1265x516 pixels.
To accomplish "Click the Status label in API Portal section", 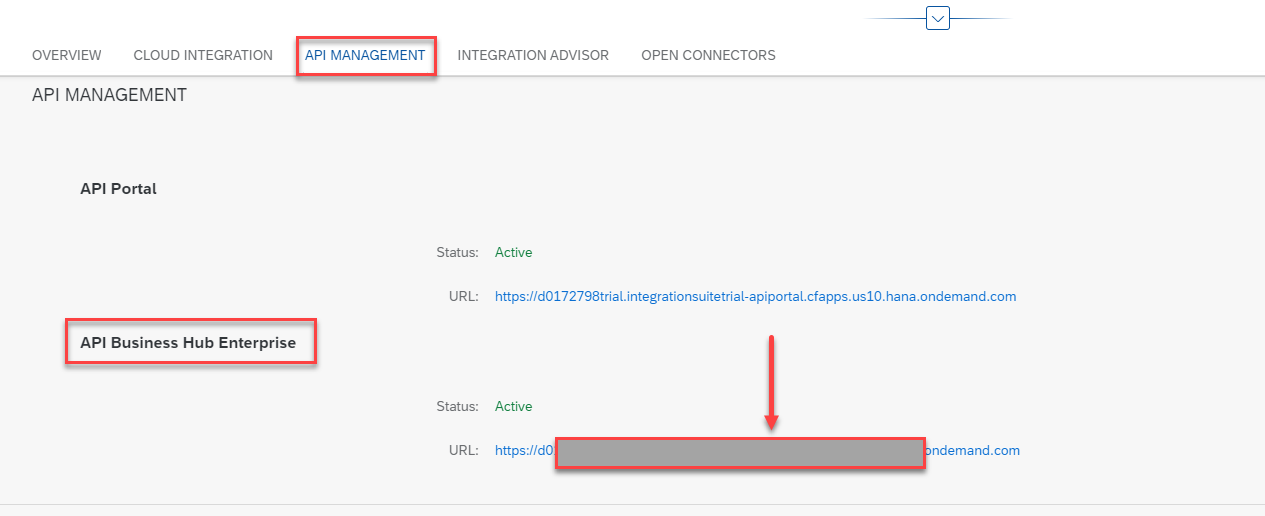I will pos(457,253).
